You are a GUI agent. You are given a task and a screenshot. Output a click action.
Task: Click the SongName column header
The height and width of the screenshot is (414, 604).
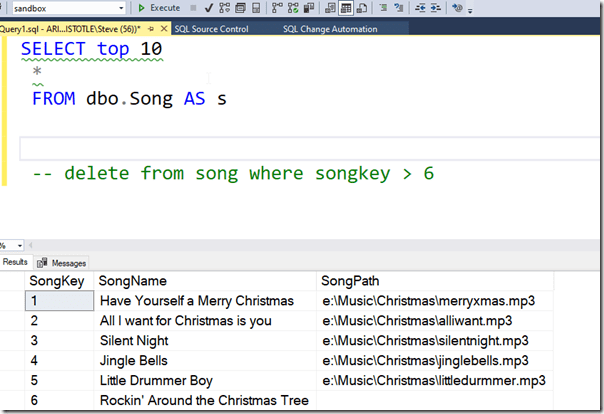tap(205, 281)
